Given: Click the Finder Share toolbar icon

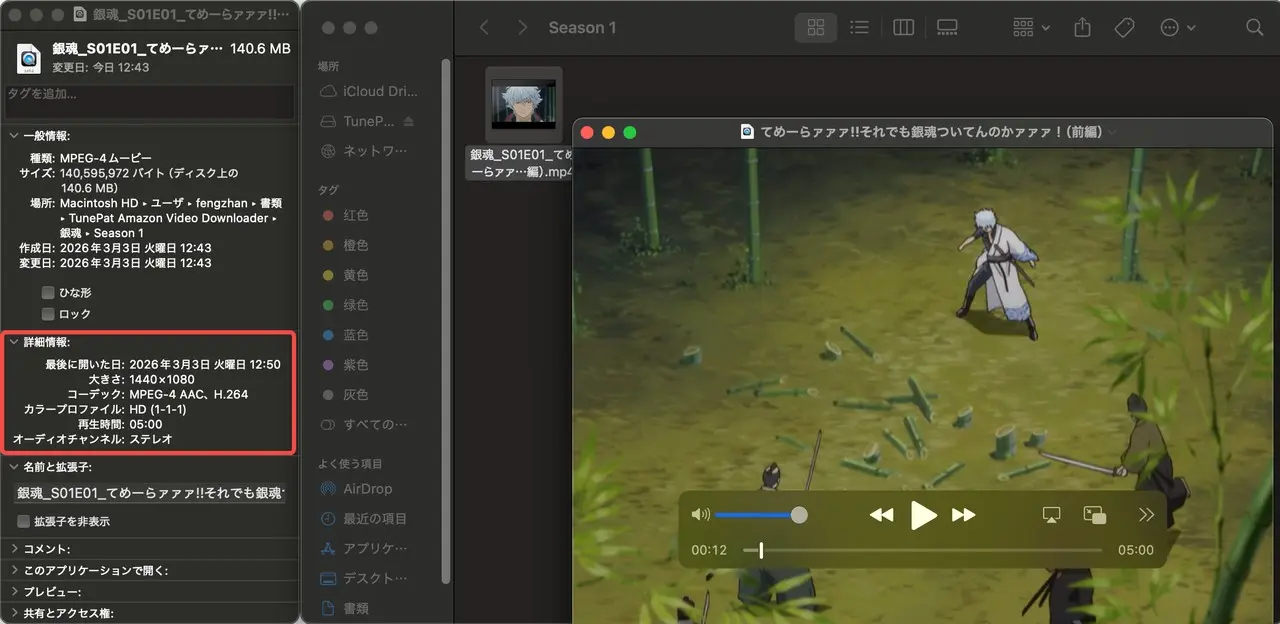Looking at the screenshot, I should (x=1082, y=28).
